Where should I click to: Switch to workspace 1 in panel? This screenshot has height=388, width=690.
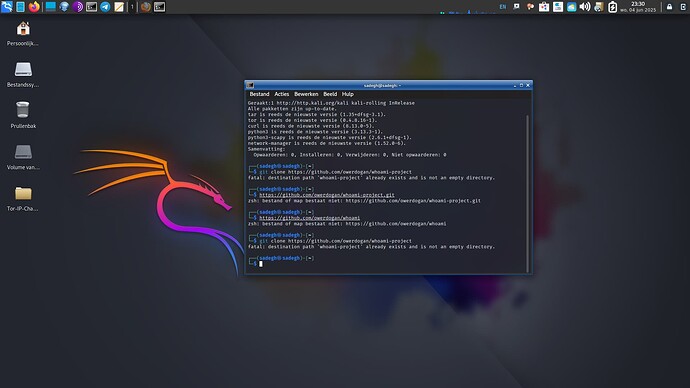click(132, 7)
